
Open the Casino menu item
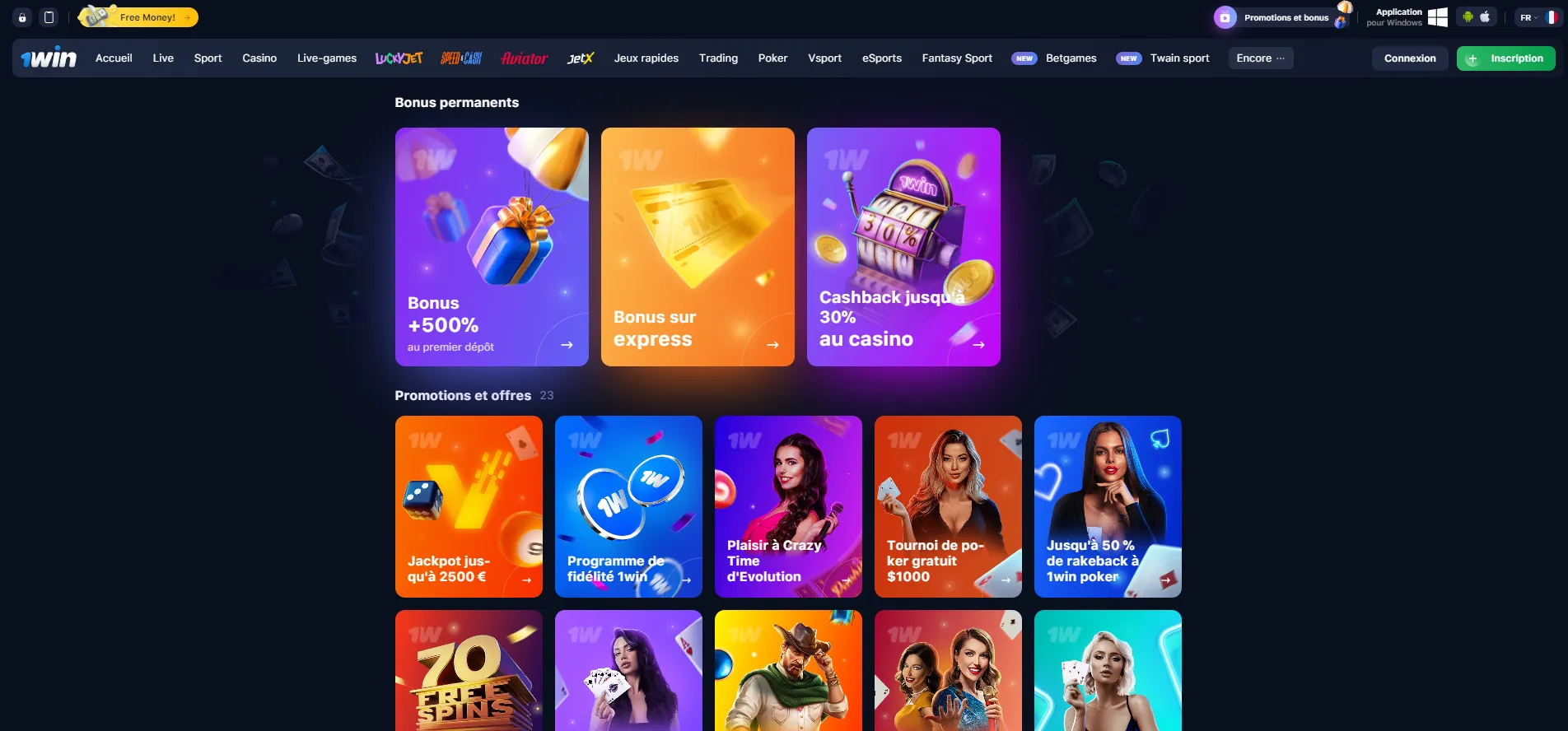(x=259, y=58)
